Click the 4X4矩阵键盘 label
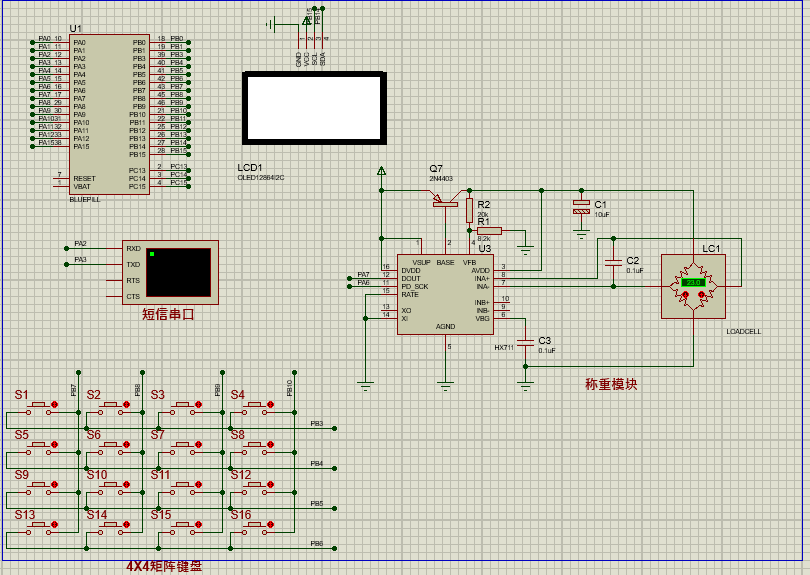The image size is (810, 575). [x=164, y=566]
